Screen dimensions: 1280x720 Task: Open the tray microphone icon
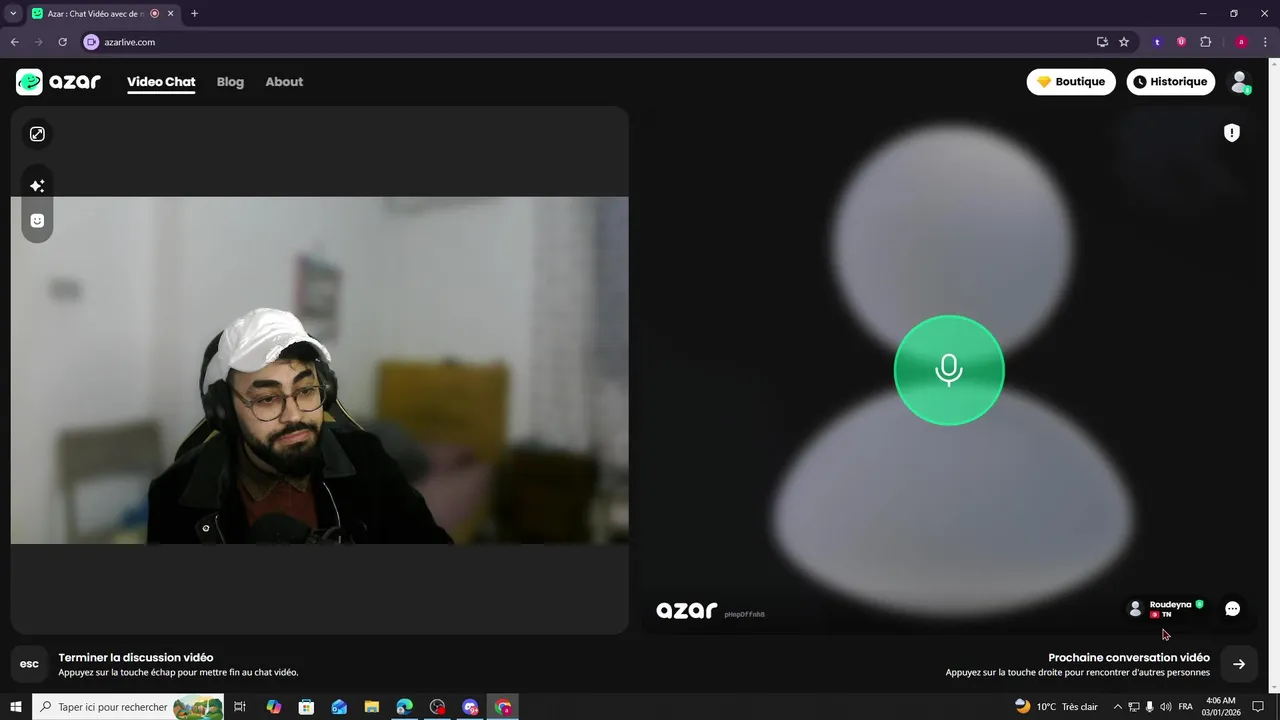coord(1150,707)
